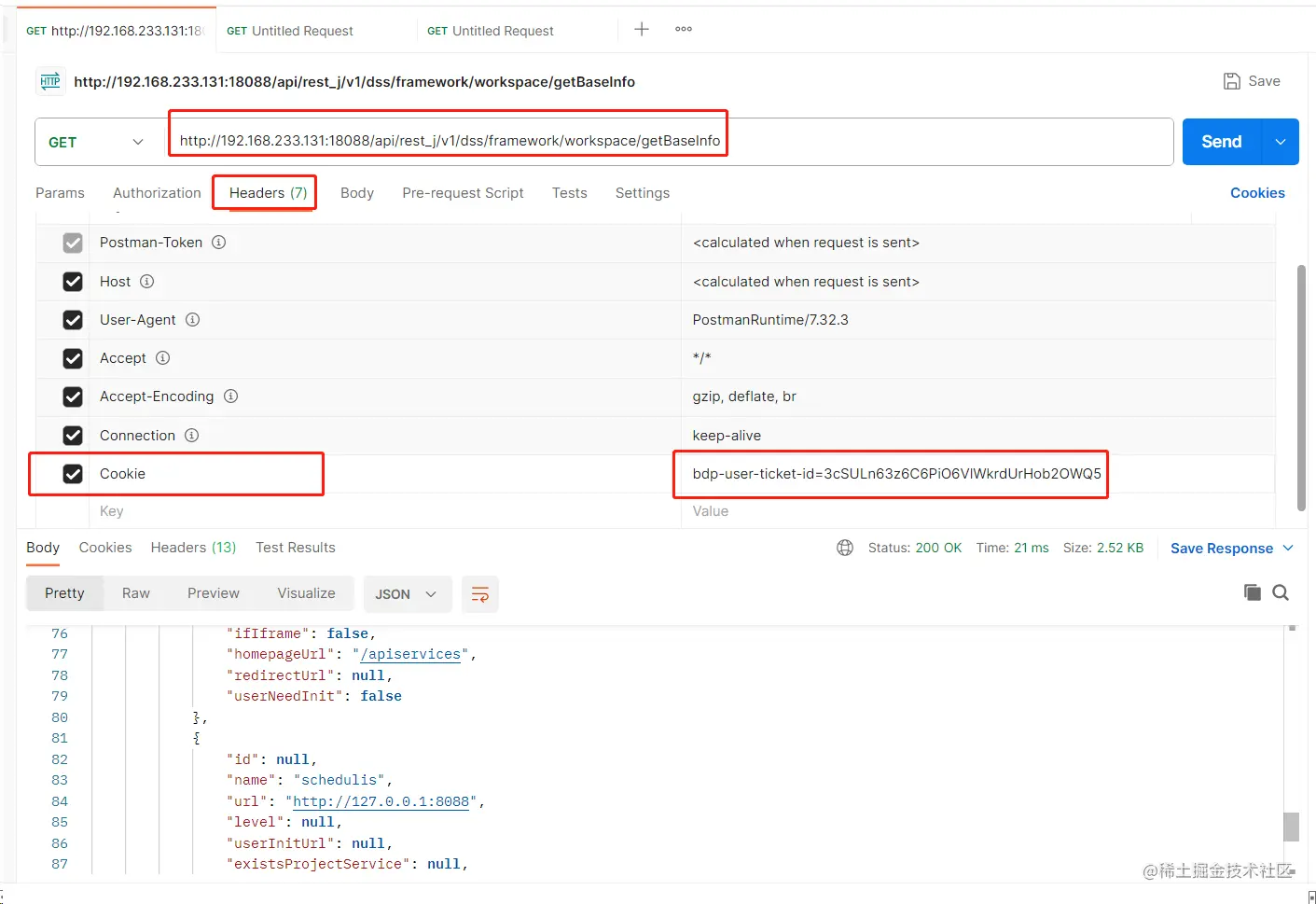Open the request Body tab
1316x904 pixels.
(x=357, y=193)
